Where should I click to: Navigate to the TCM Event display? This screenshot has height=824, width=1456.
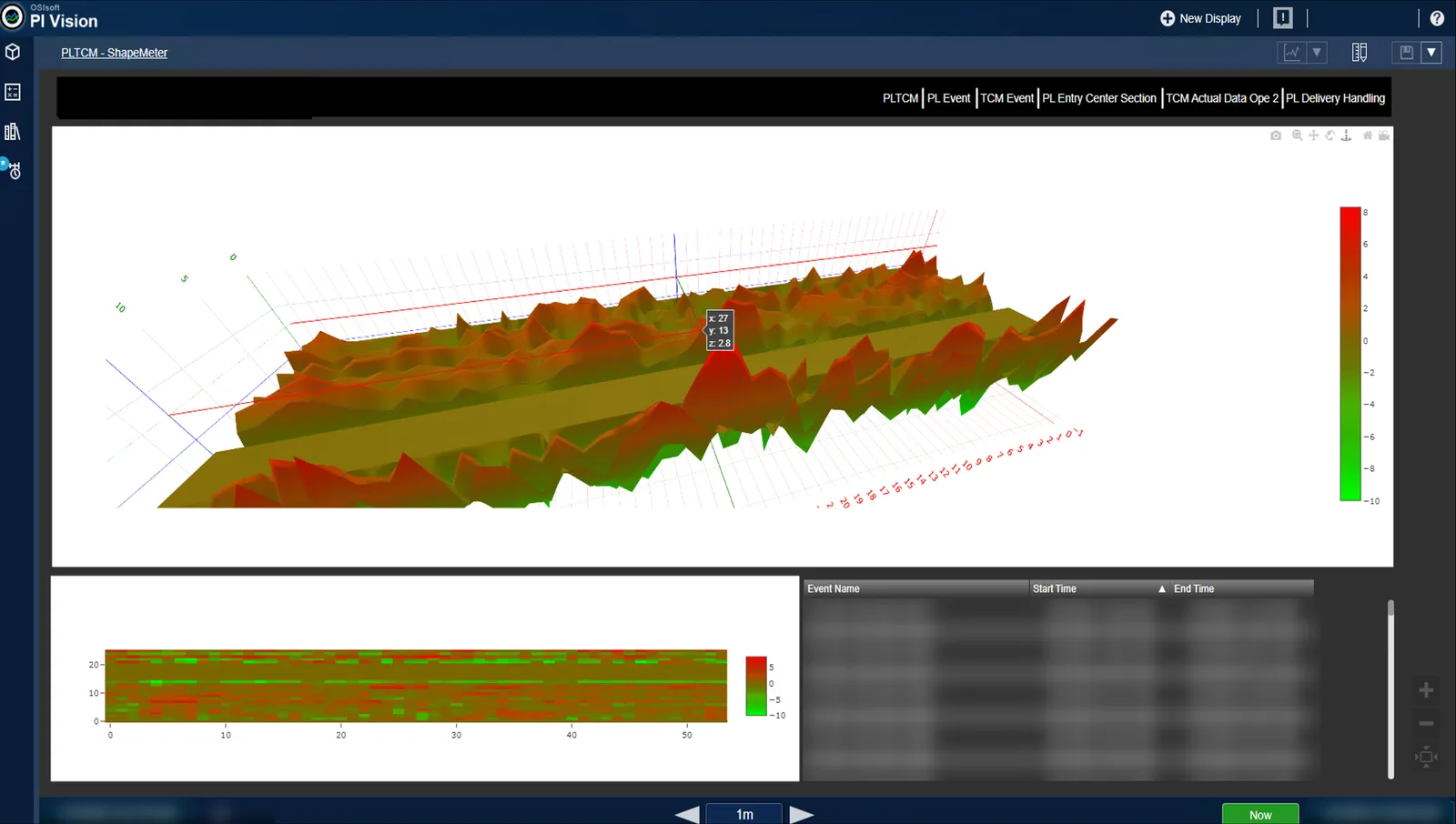1007,98
